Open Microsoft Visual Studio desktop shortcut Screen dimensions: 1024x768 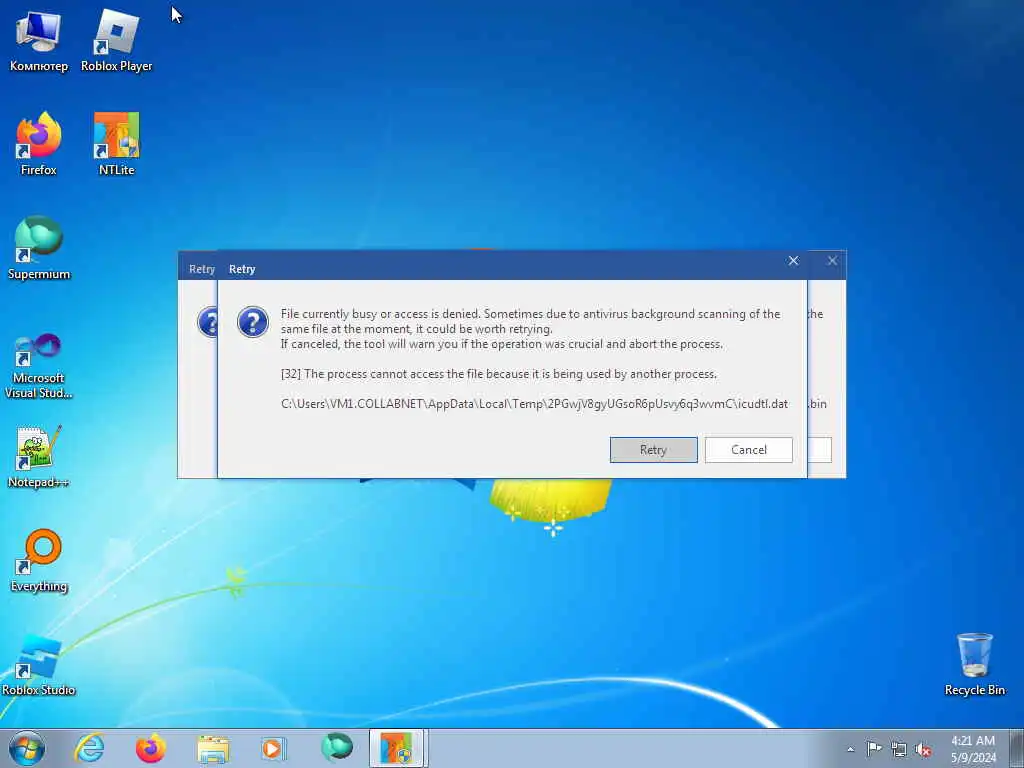[39, 366]
